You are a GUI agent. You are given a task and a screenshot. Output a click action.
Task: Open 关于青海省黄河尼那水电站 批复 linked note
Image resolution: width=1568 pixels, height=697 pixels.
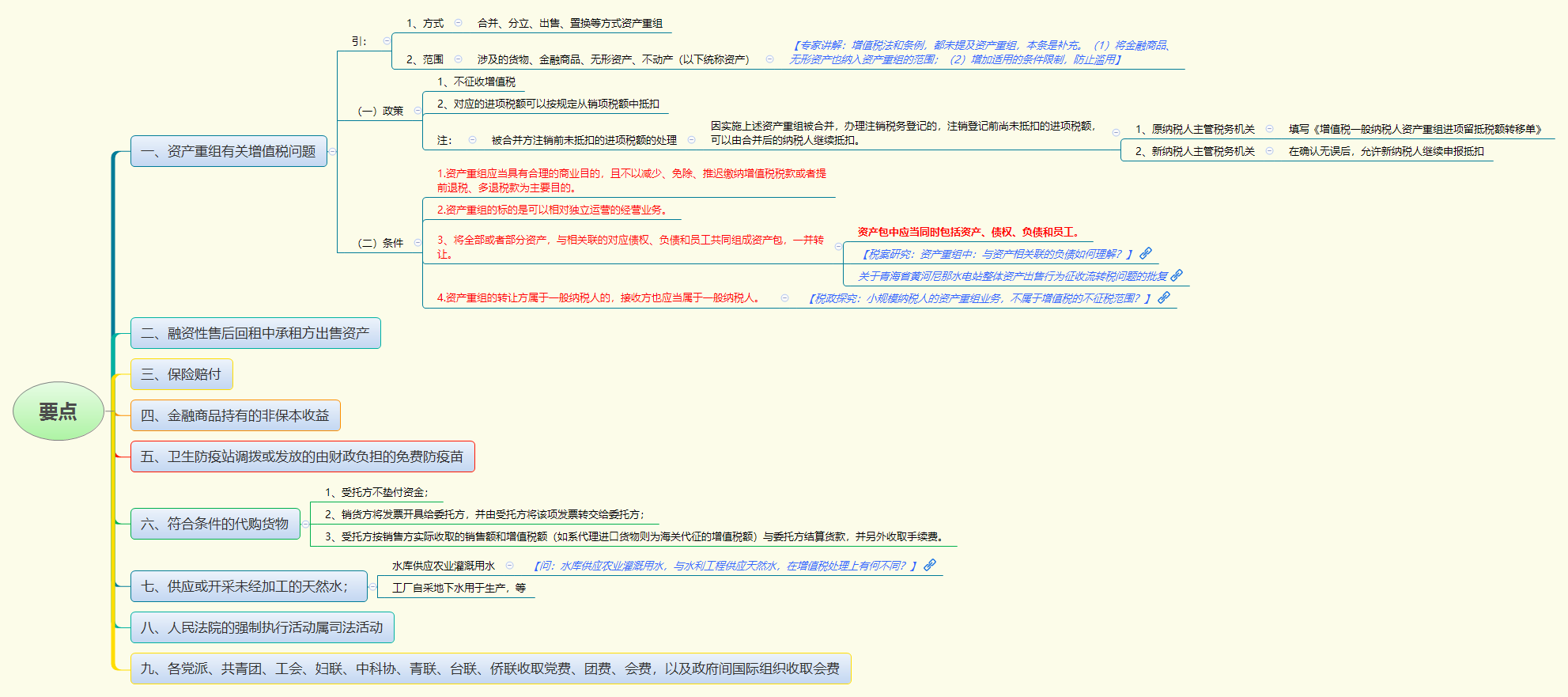tap(1013, 276)
